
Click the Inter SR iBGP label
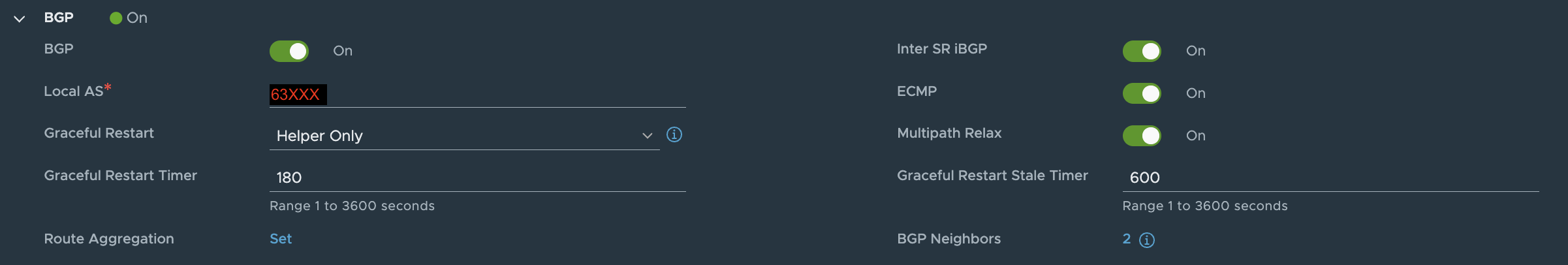(942, 49)
